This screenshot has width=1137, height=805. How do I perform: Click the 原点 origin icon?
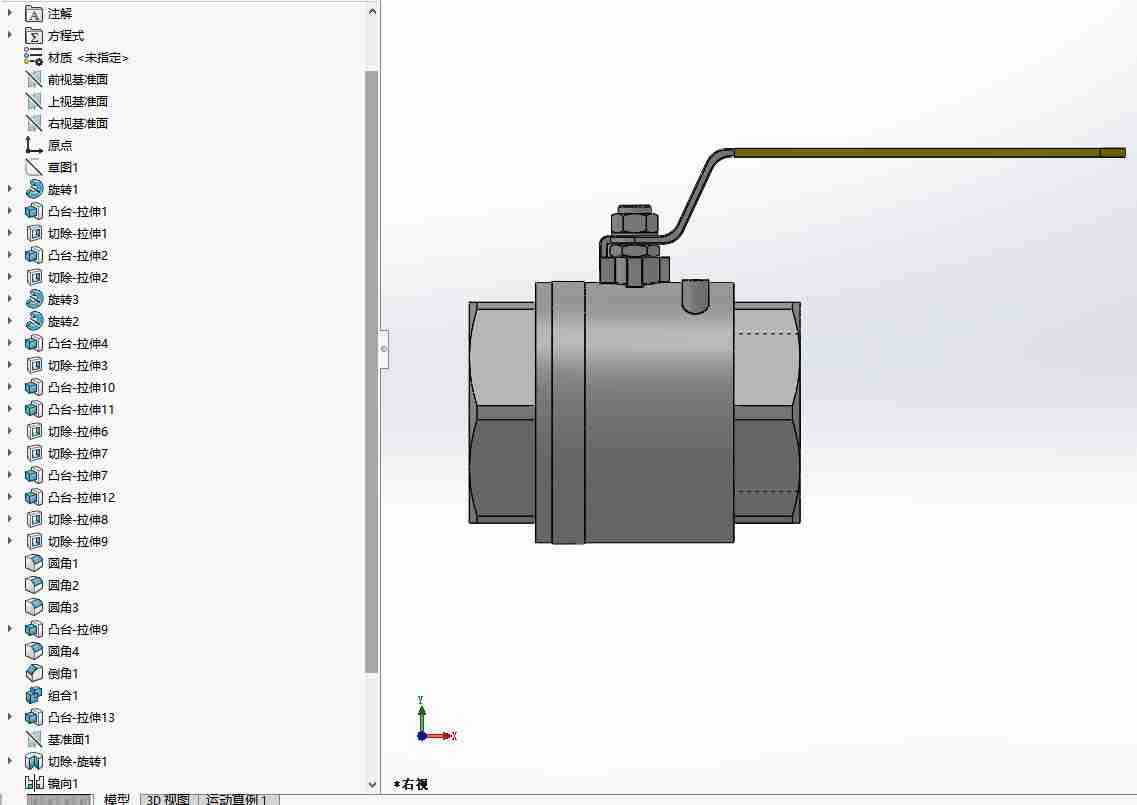pos(33,145)
